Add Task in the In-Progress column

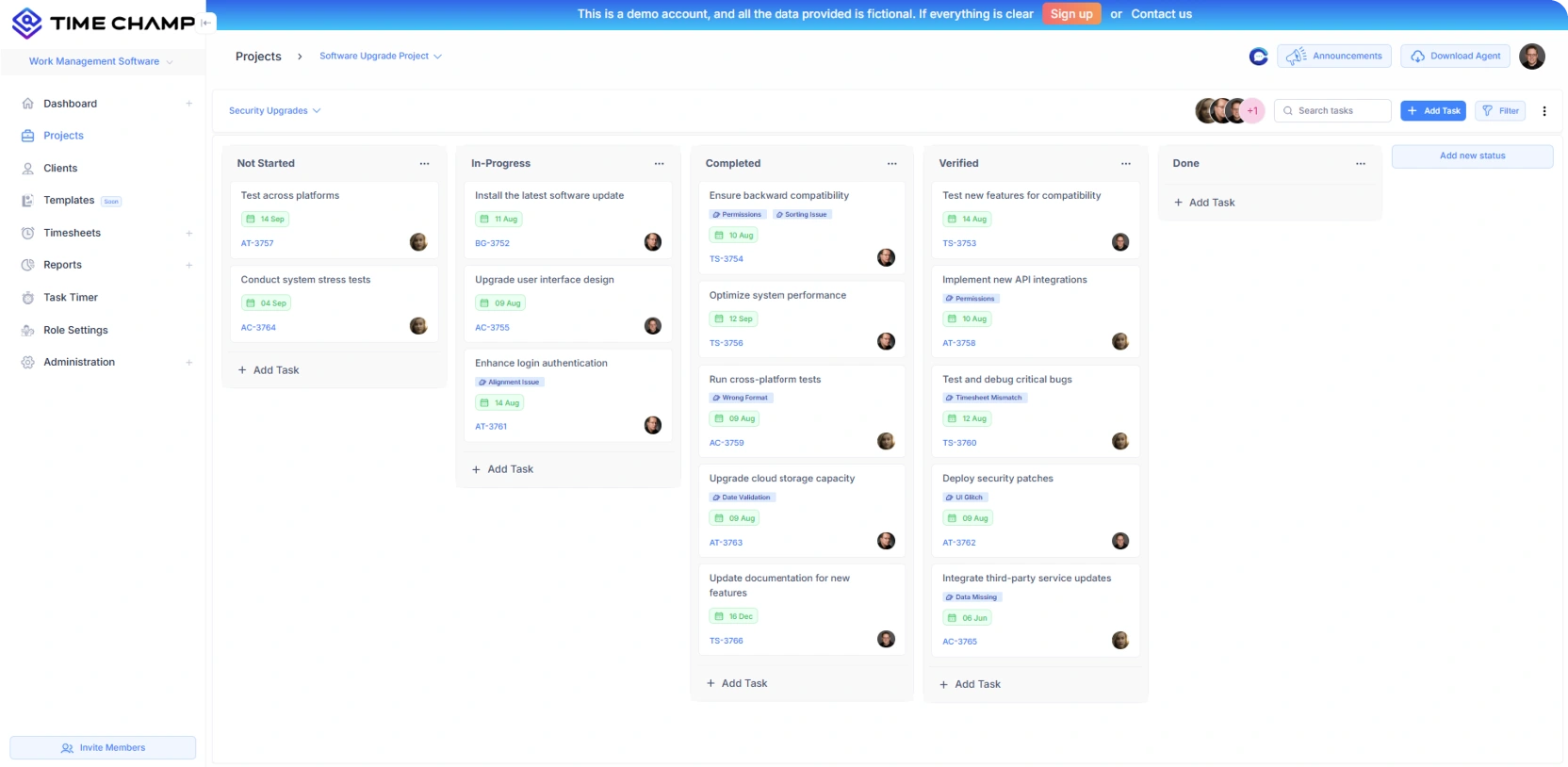pos(503,469)
